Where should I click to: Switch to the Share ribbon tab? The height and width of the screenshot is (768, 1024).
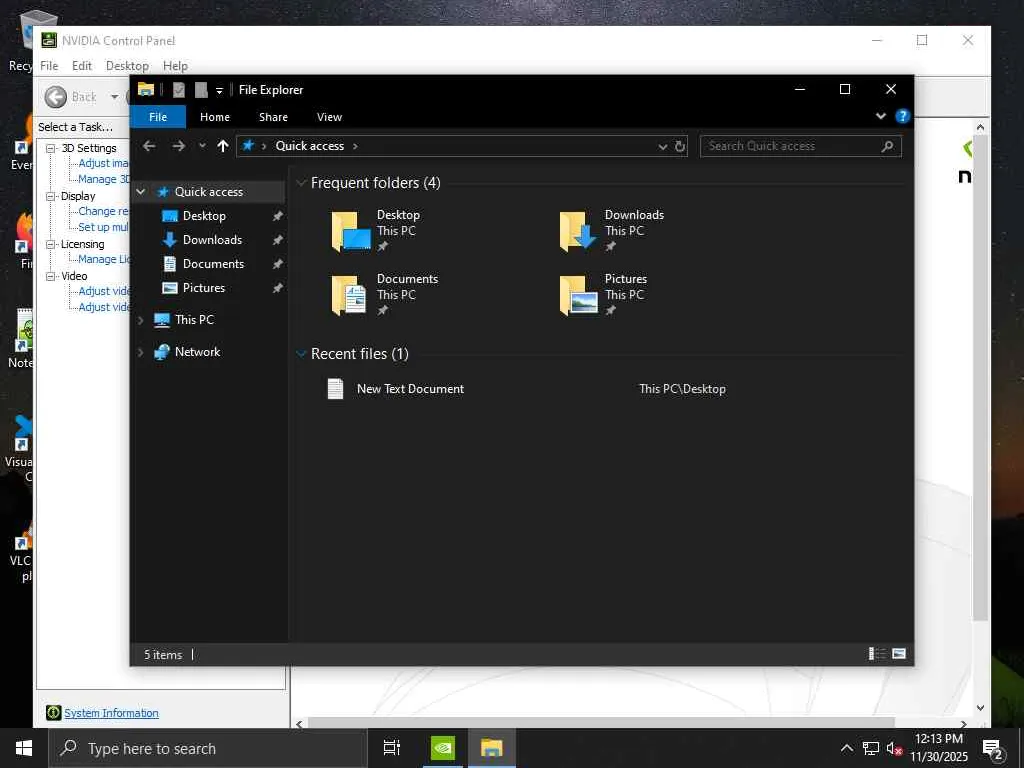click(273, 117)
